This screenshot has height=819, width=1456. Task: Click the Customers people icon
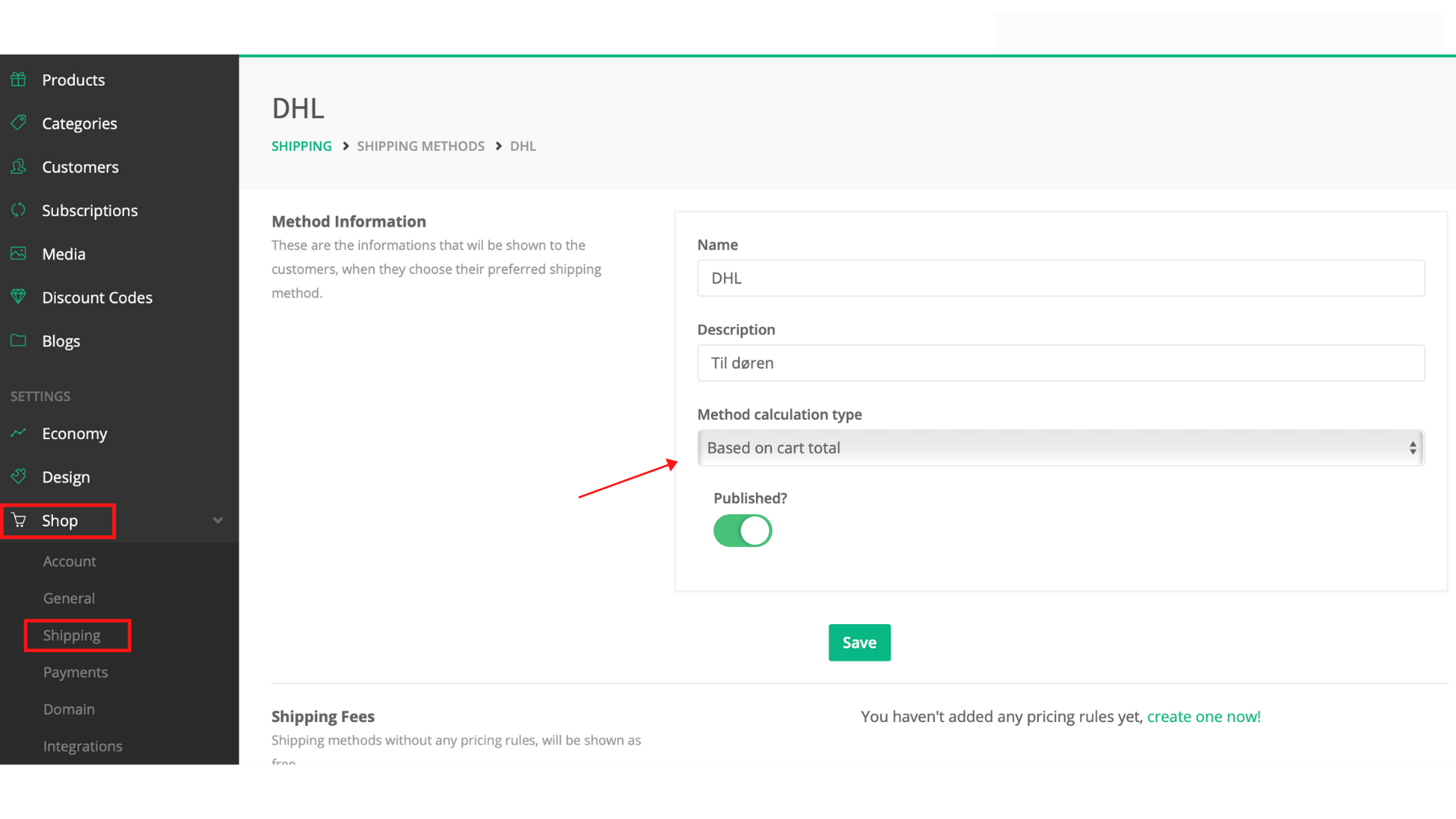click(x=18, y=166)
